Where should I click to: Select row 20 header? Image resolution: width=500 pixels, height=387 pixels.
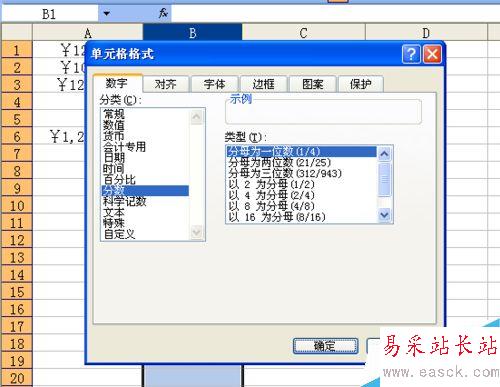coord(17,378)
